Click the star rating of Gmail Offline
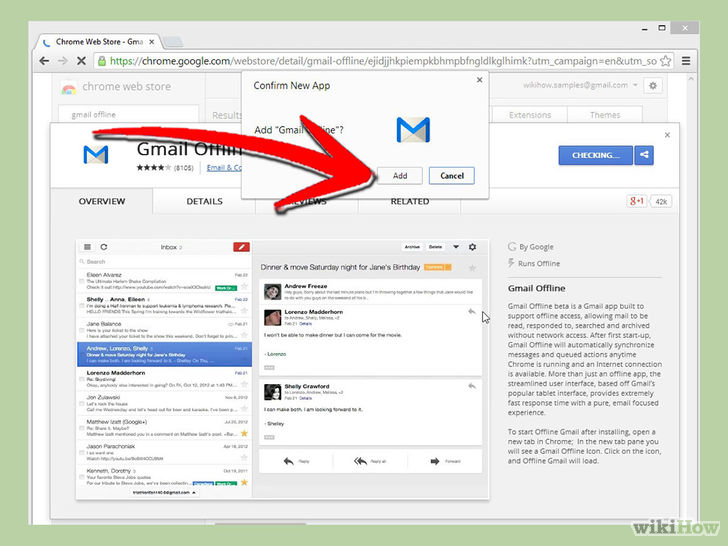The width and height of the screenshot is (728, 546). tap(154, 168)
